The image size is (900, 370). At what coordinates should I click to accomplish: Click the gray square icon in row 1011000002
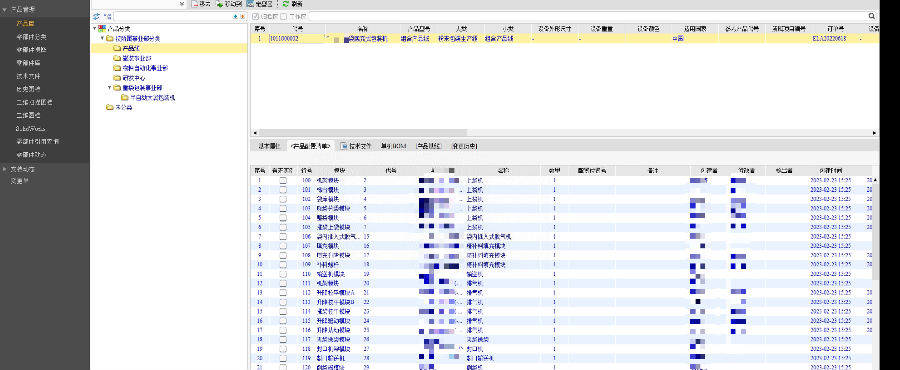pos(336,39)
